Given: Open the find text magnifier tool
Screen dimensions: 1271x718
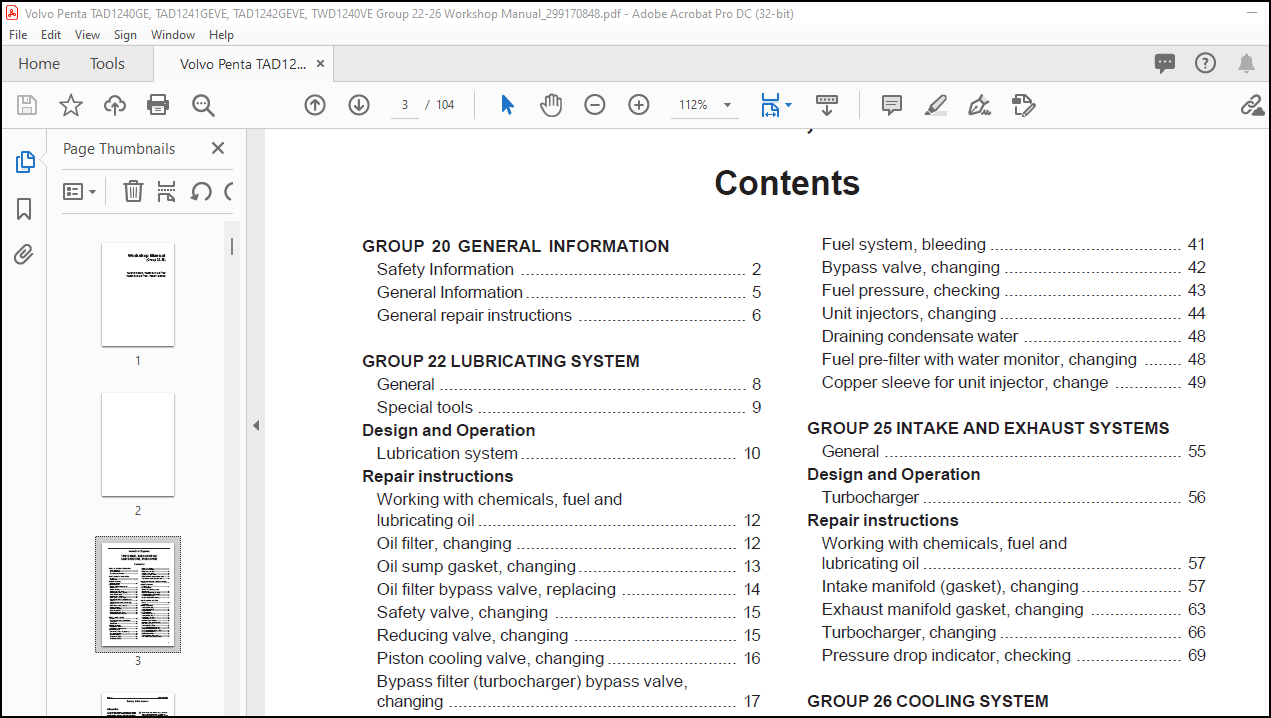Looking at the screenshot, I should click(204, 105).
